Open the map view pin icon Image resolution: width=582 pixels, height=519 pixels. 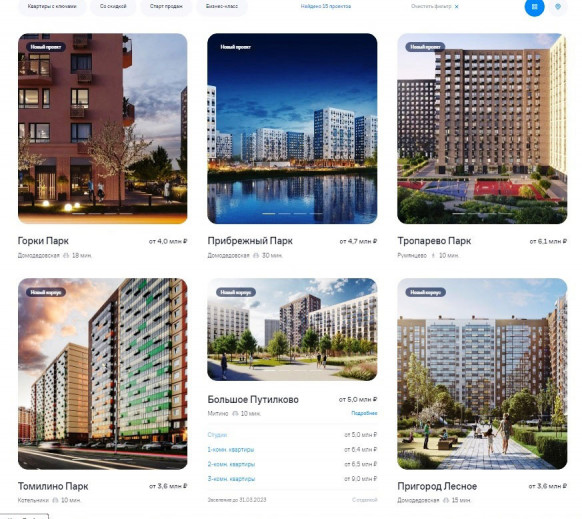558,6
